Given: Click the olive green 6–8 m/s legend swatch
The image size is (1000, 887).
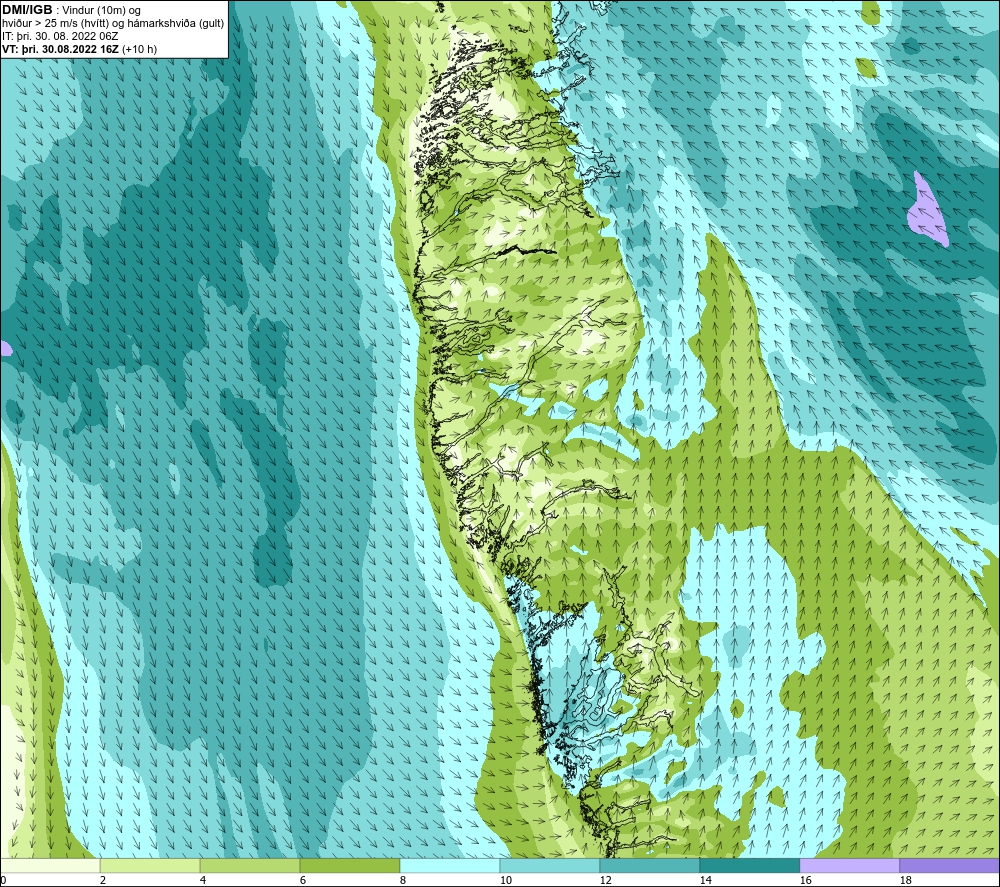Looking at the screenshot, I should 349,865.
